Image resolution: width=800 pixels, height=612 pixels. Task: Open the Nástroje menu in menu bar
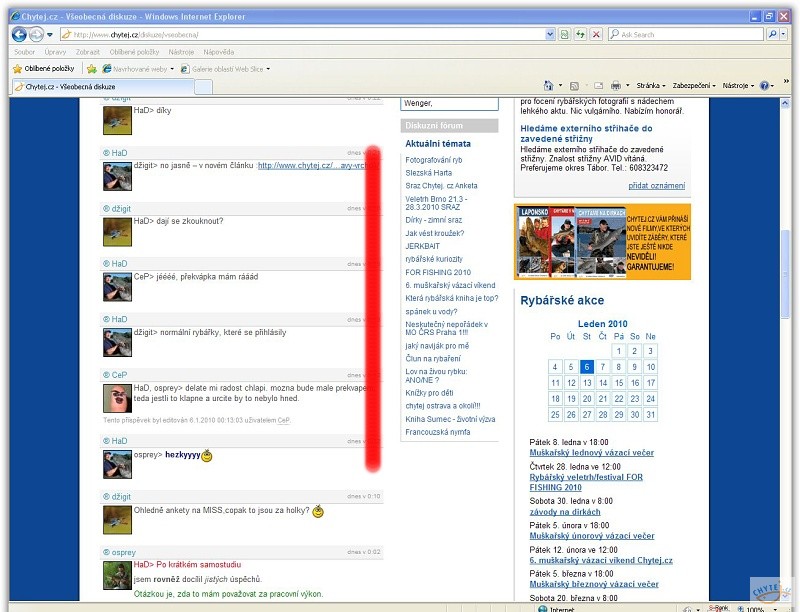(181, 52)
